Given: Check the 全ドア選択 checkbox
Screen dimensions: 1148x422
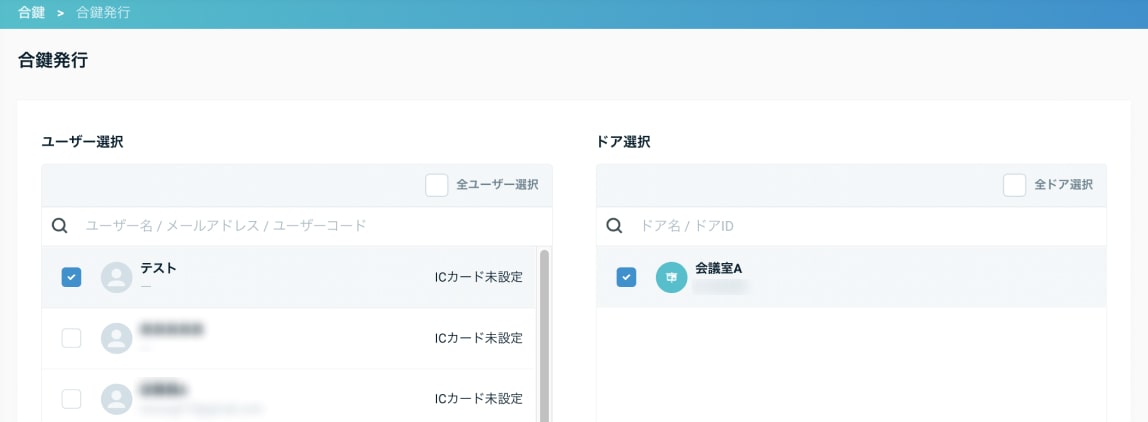Looking at the screenshot, I should 1014,185.
